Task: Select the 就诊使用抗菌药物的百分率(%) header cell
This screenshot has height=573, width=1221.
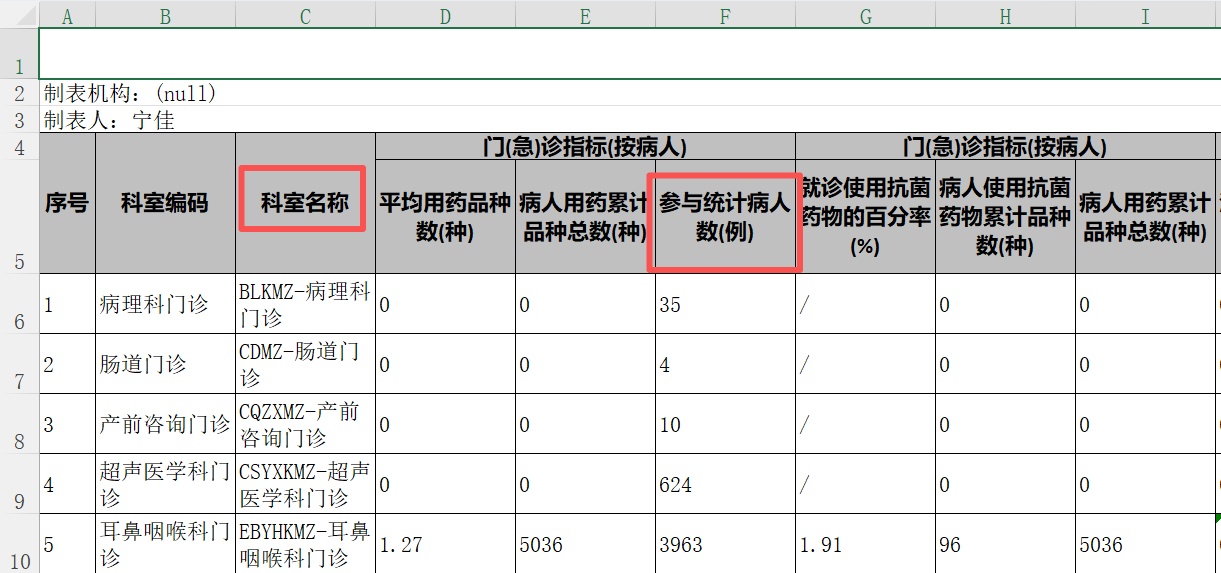Action: click(x=865, y=217)
